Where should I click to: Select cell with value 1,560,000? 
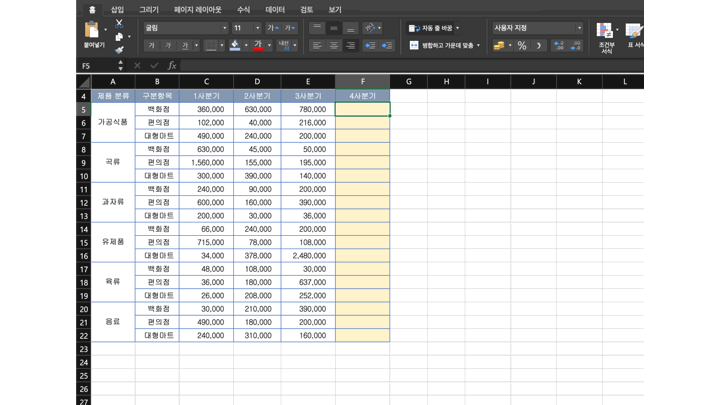[207, 163]
